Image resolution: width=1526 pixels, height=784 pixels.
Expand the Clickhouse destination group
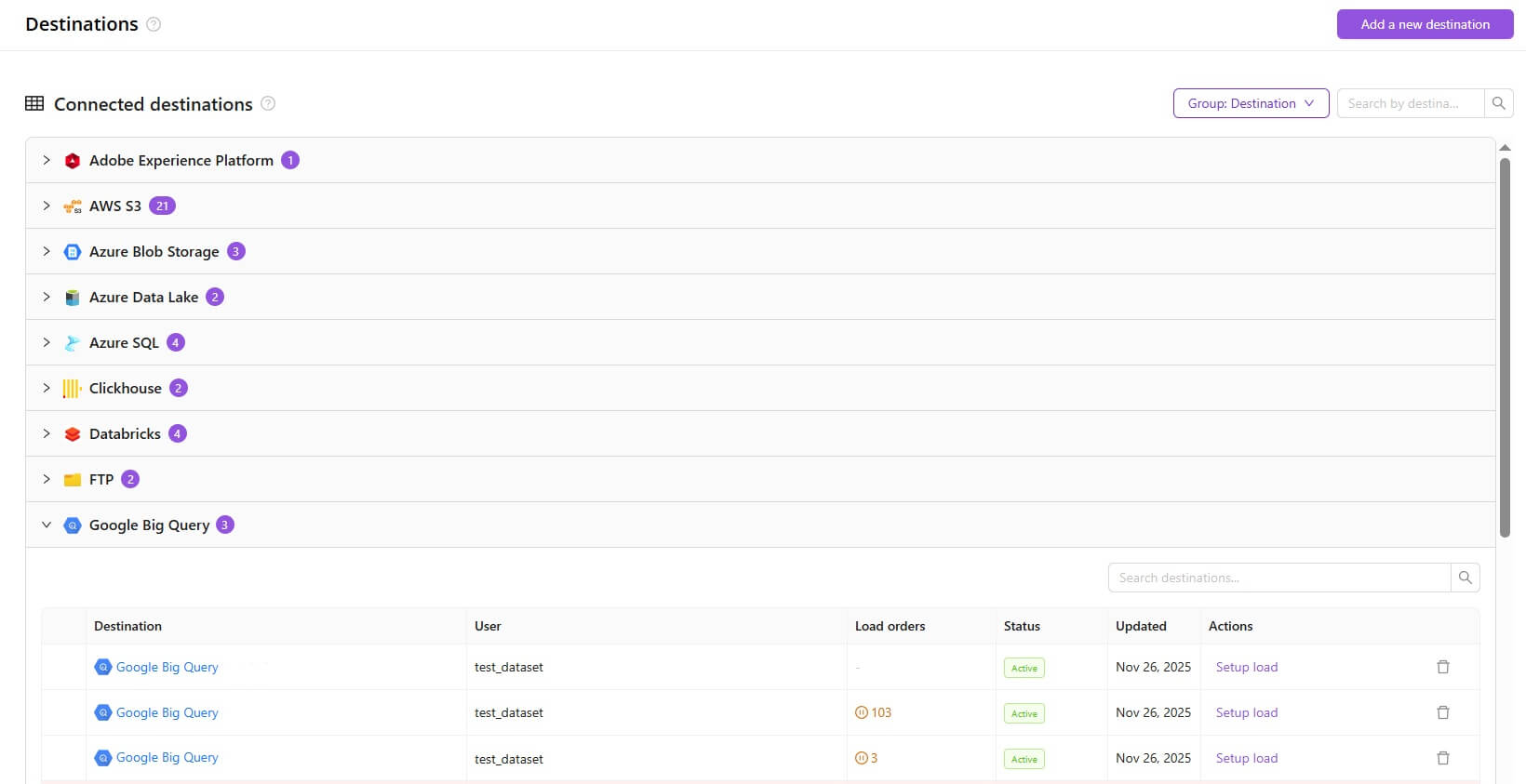click(47, 388)
